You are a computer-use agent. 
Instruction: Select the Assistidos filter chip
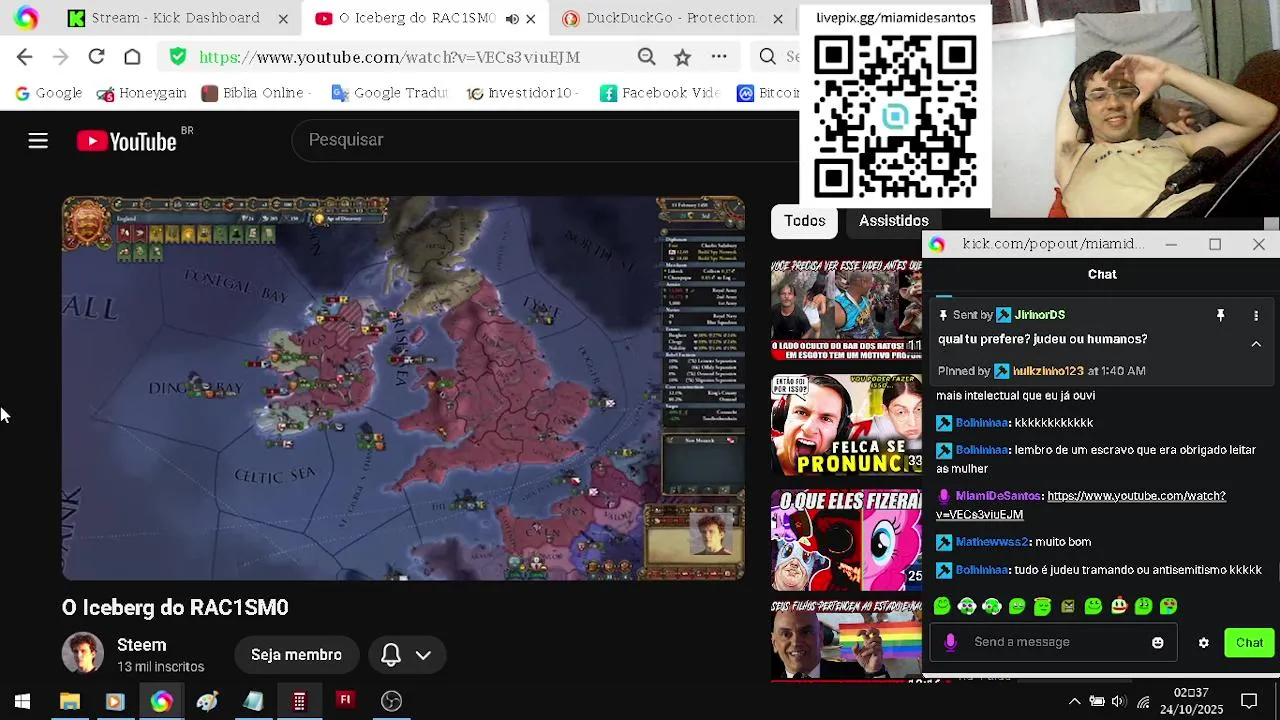894,221
